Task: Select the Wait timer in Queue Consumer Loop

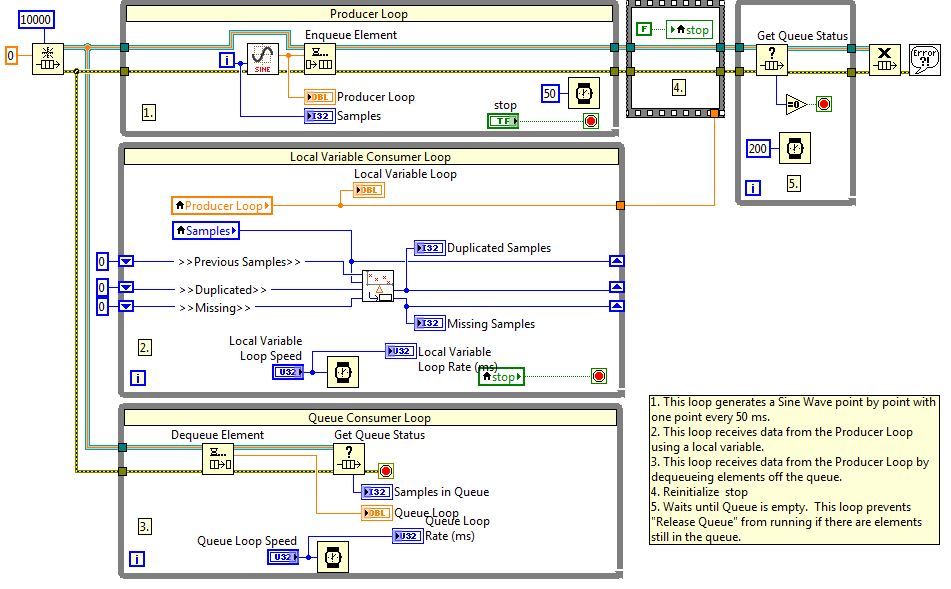Action: (333, 556)
